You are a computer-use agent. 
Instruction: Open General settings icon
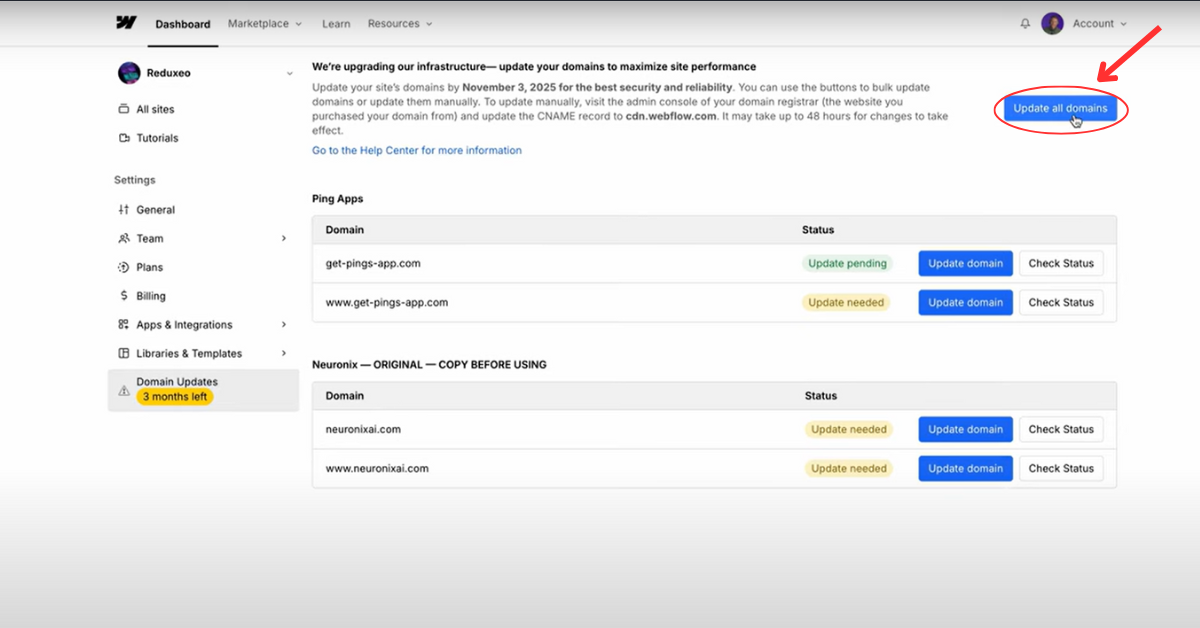click(124, 210)
